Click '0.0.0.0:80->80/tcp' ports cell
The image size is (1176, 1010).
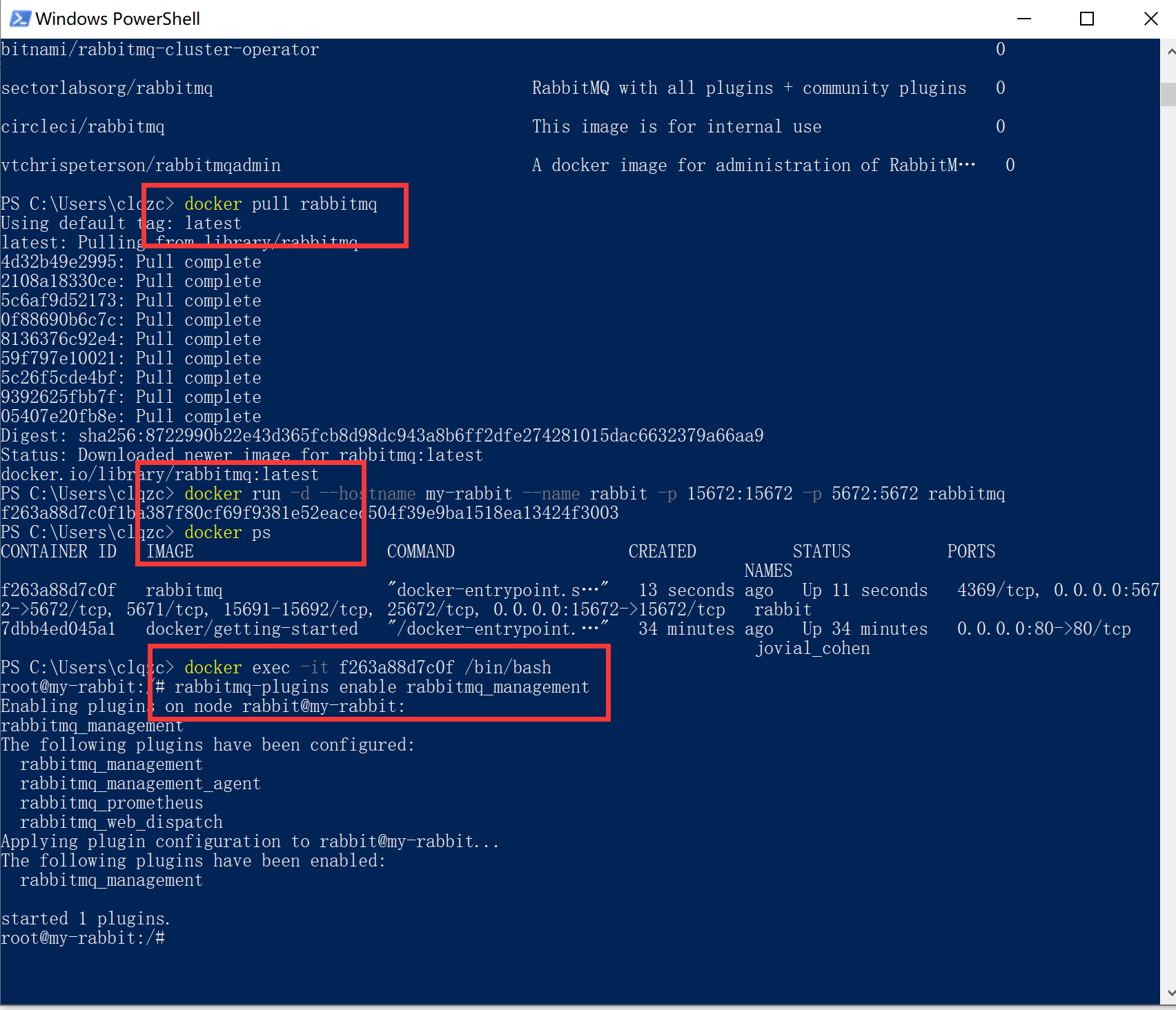coord(1044,629)
